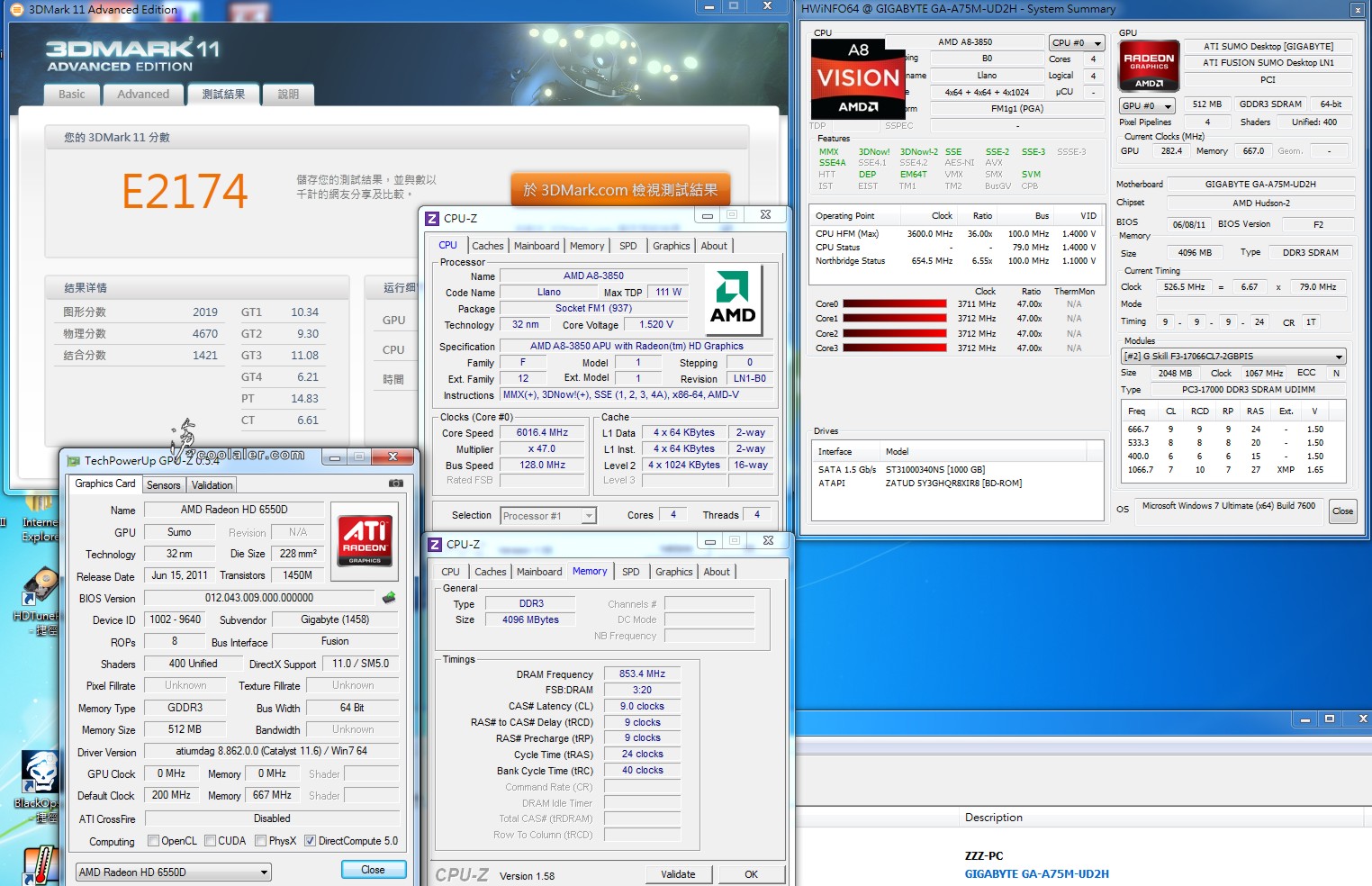
Task: Toggle the DirectCompute 5.0 checkbox
Action: point(310,841)
